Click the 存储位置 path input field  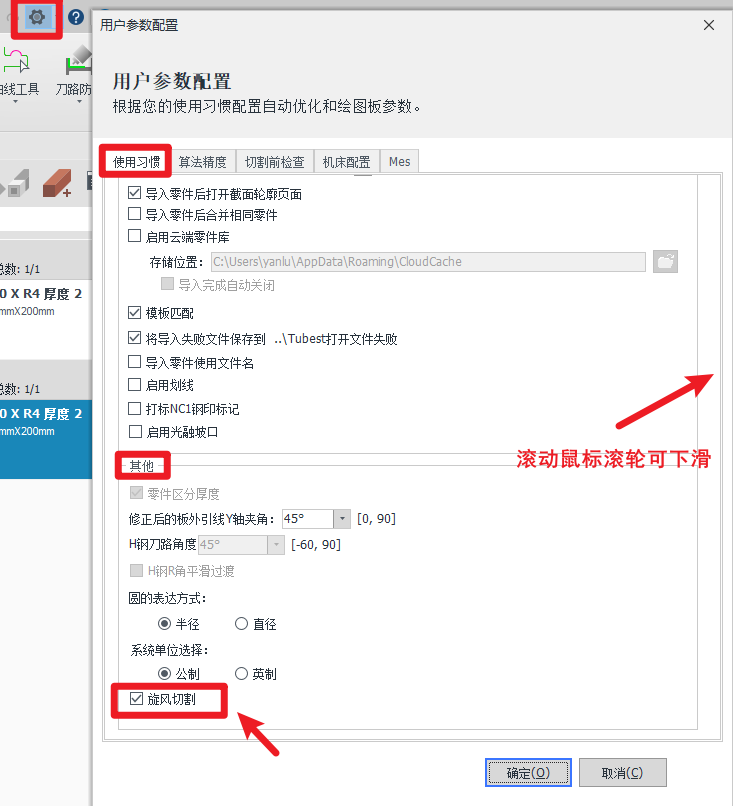tap(428, 262)
